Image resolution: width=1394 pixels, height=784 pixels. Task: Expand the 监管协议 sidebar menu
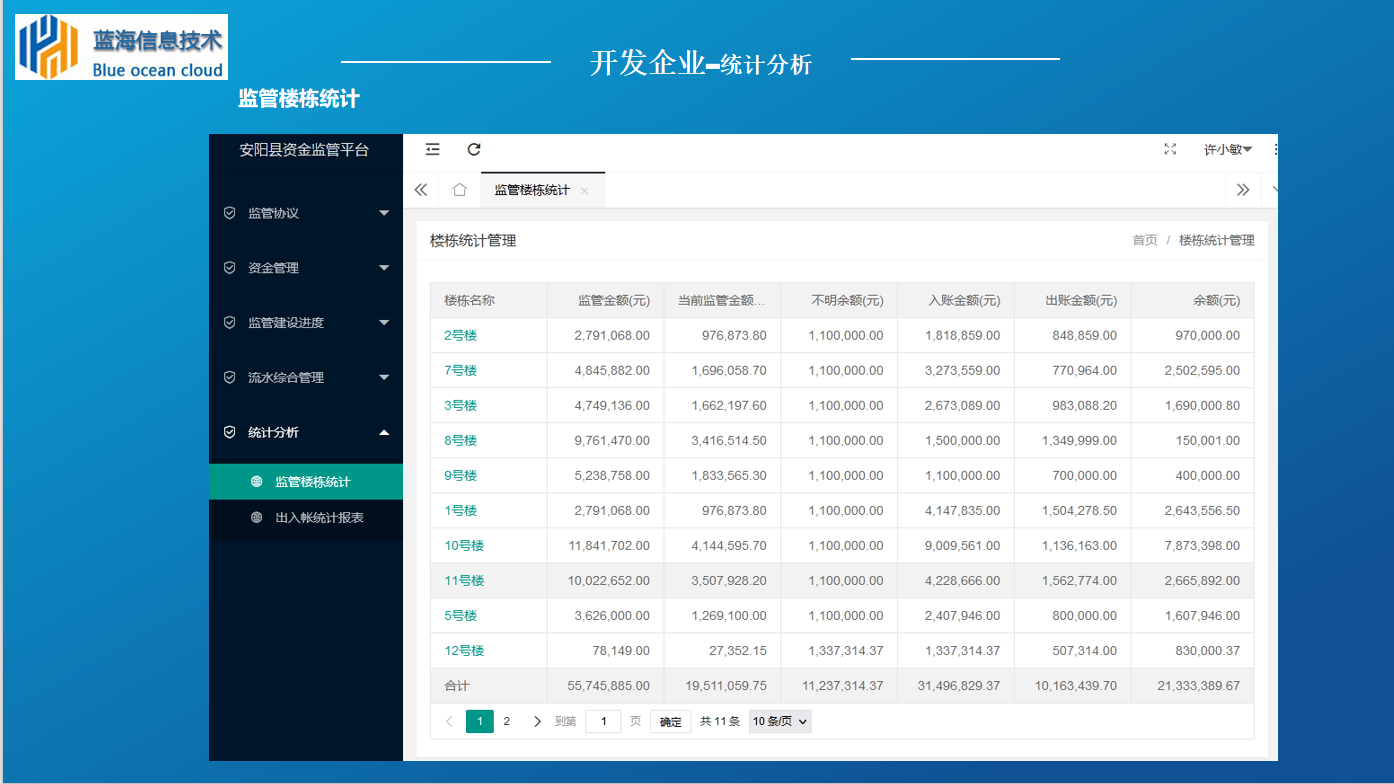306,213
